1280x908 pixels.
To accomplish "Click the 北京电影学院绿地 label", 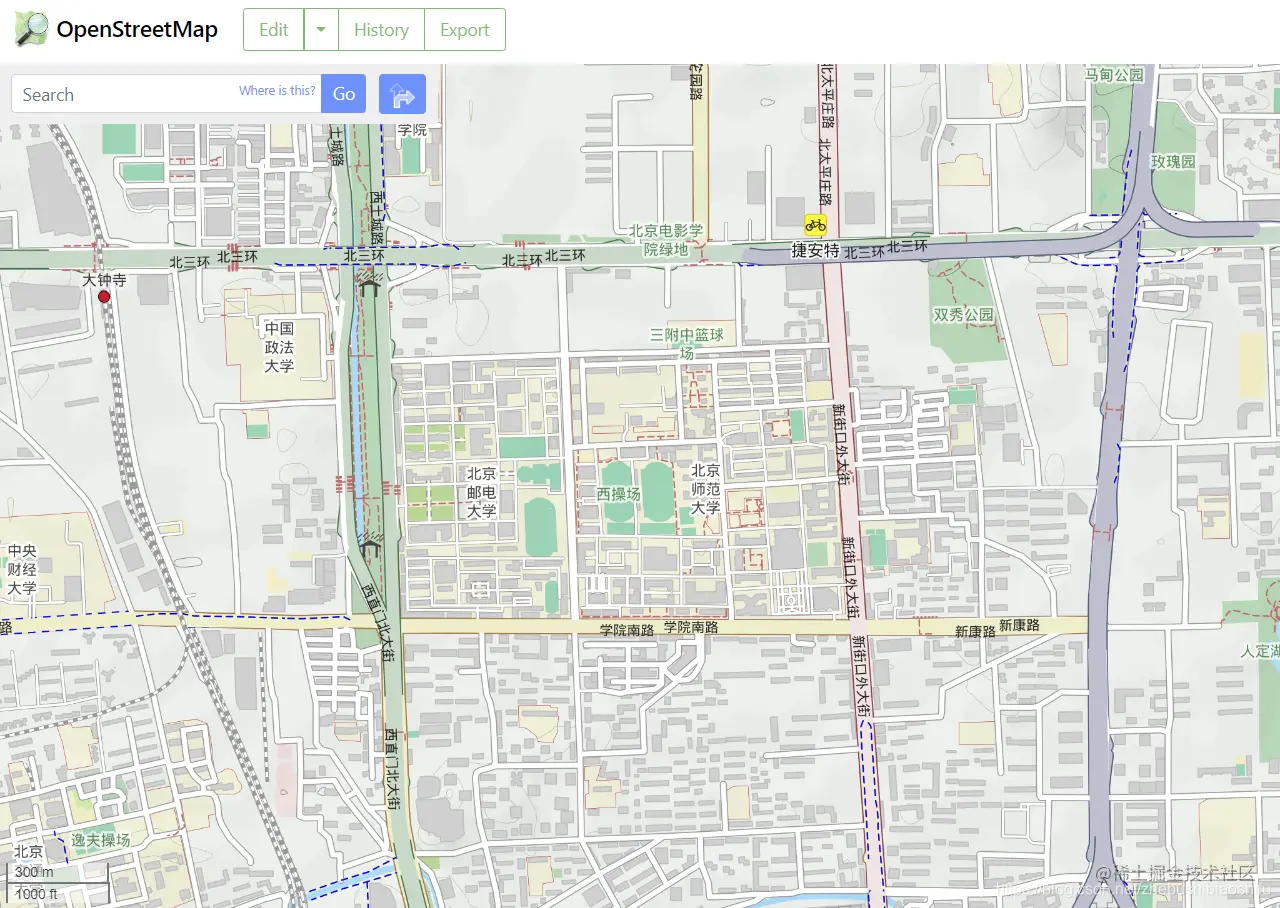I will [666, 240].
